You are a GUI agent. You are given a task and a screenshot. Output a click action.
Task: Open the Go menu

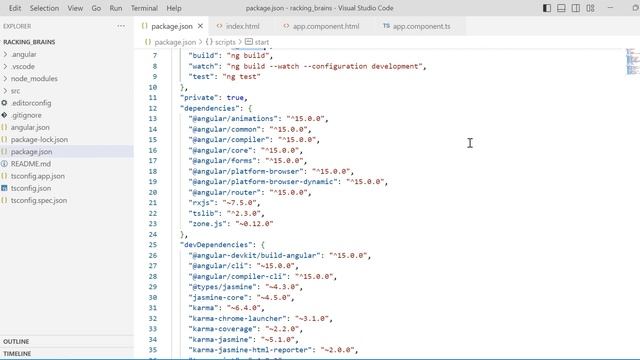pos(96,8)
